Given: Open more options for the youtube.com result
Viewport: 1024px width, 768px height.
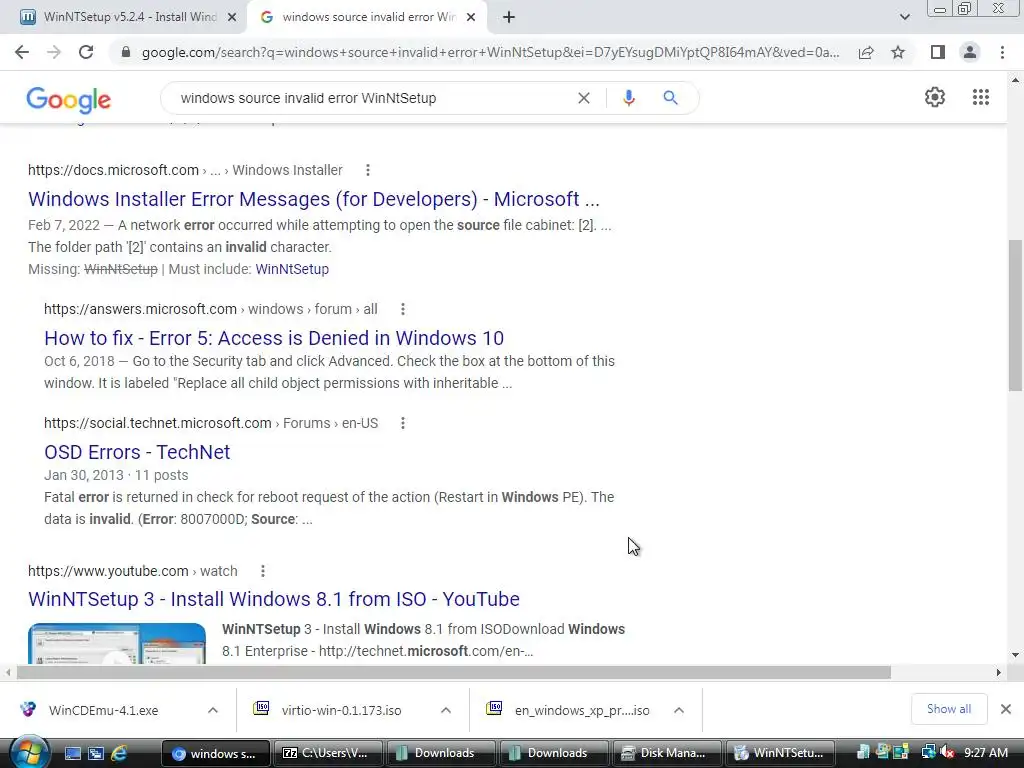Looking at the screenshot, I should click(263, 571).
